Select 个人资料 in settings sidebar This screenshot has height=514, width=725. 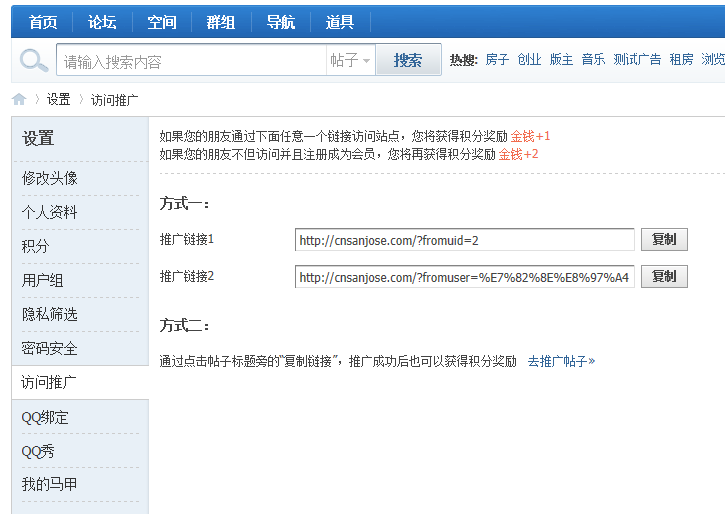(49, 213)
